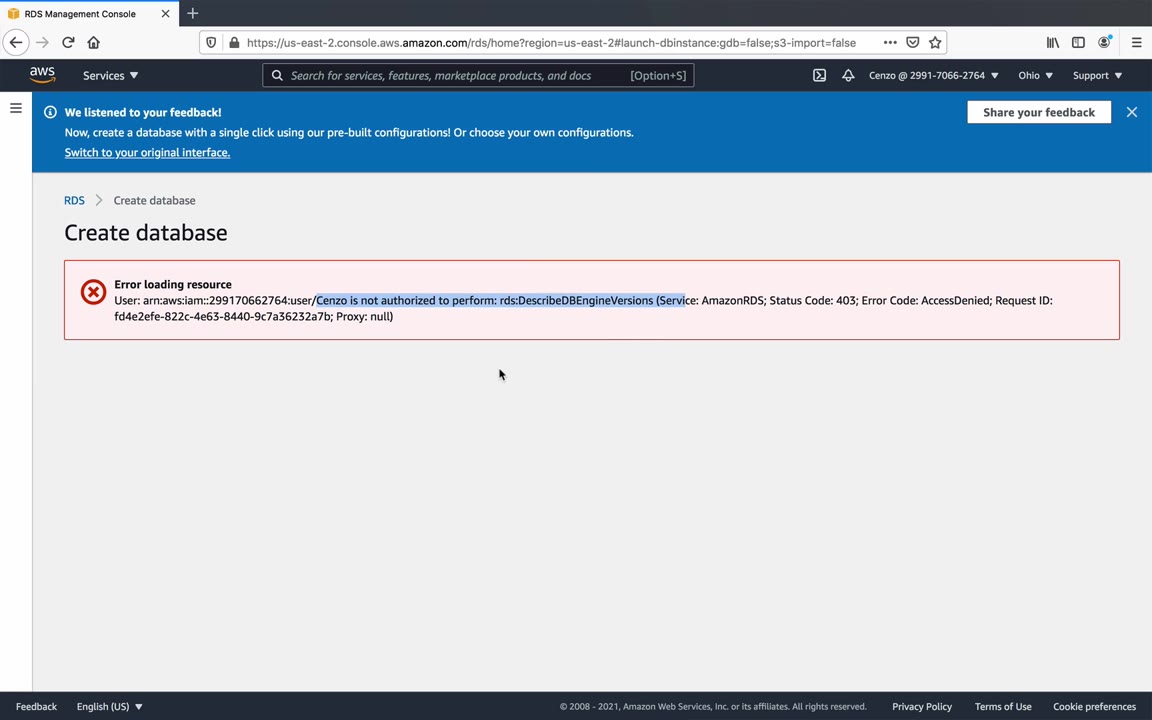
Task: Go to Firefox home page icon
Action: point(93,43)
